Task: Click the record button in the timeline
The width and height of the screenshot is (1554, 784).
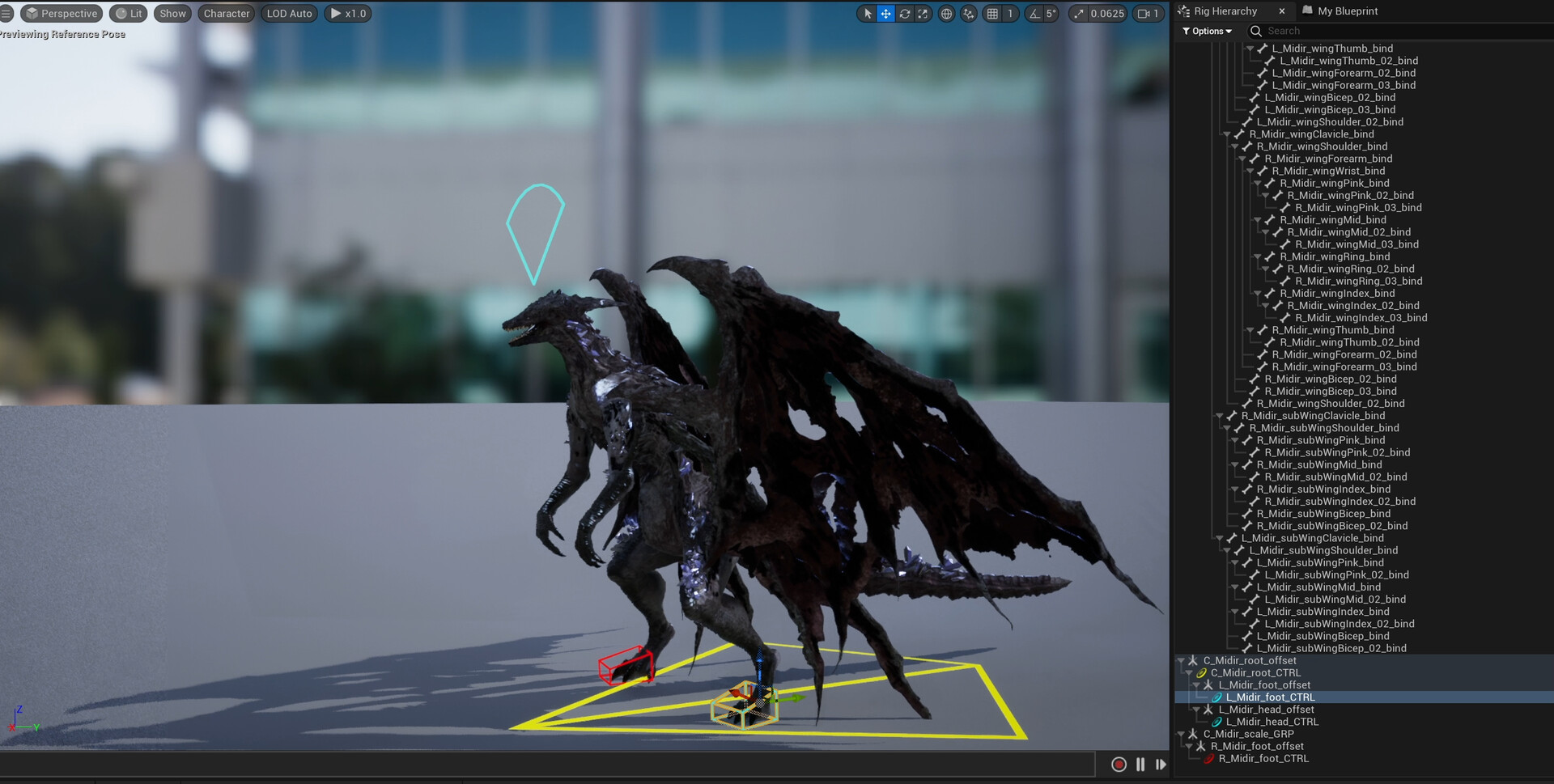Action: tap(1119, 765)
